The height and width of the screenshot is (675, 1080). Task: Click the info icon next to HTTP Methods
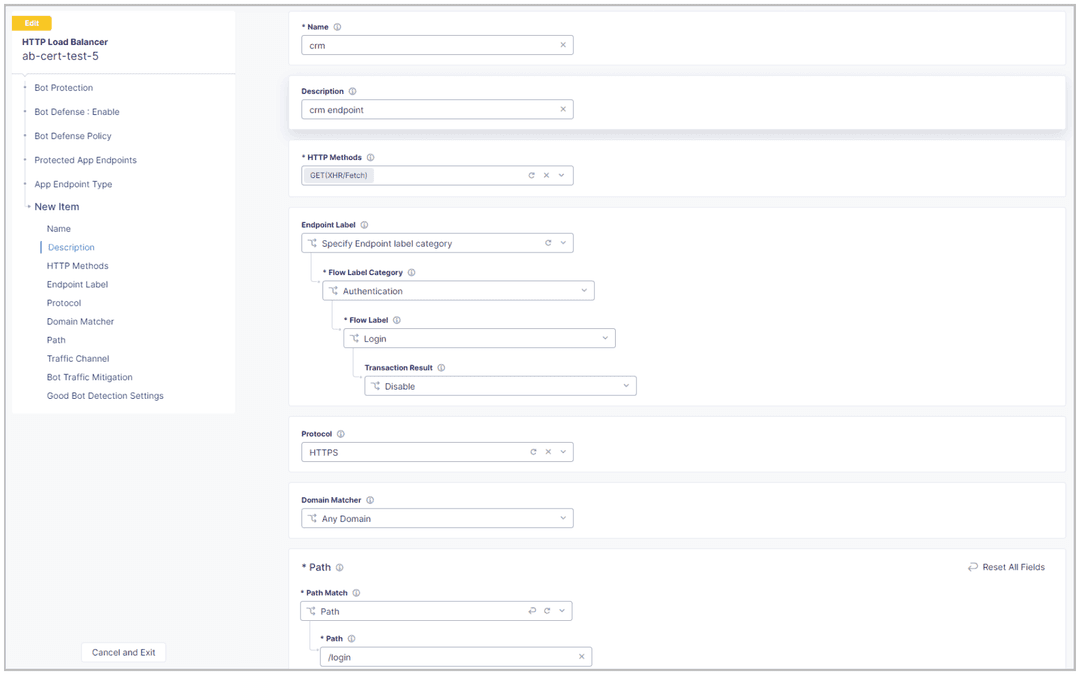coord(371,157)
